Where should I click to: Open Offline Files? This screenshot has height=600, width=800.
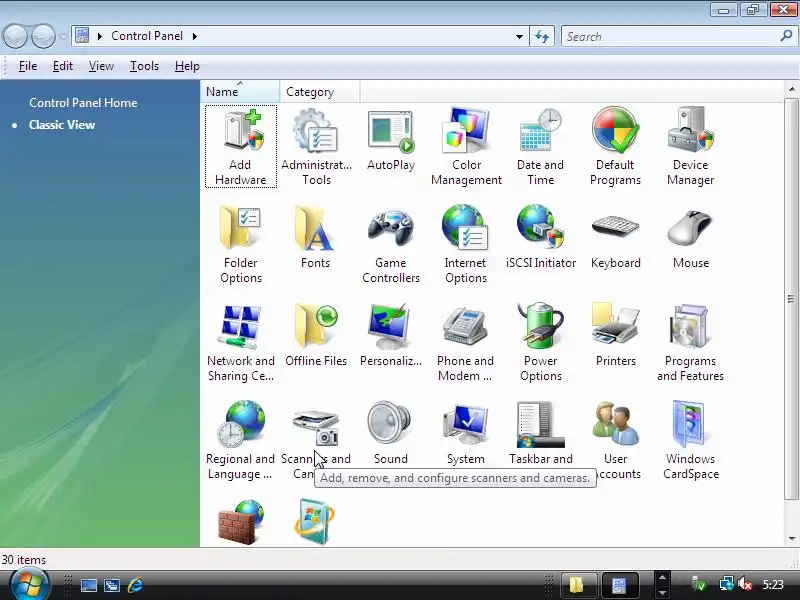316,335
